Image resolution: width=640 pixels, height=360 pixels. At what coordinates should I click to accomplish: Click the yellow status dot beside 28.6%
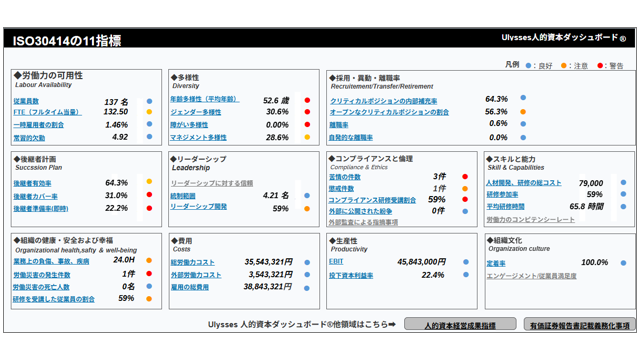[x=307, y=138]
